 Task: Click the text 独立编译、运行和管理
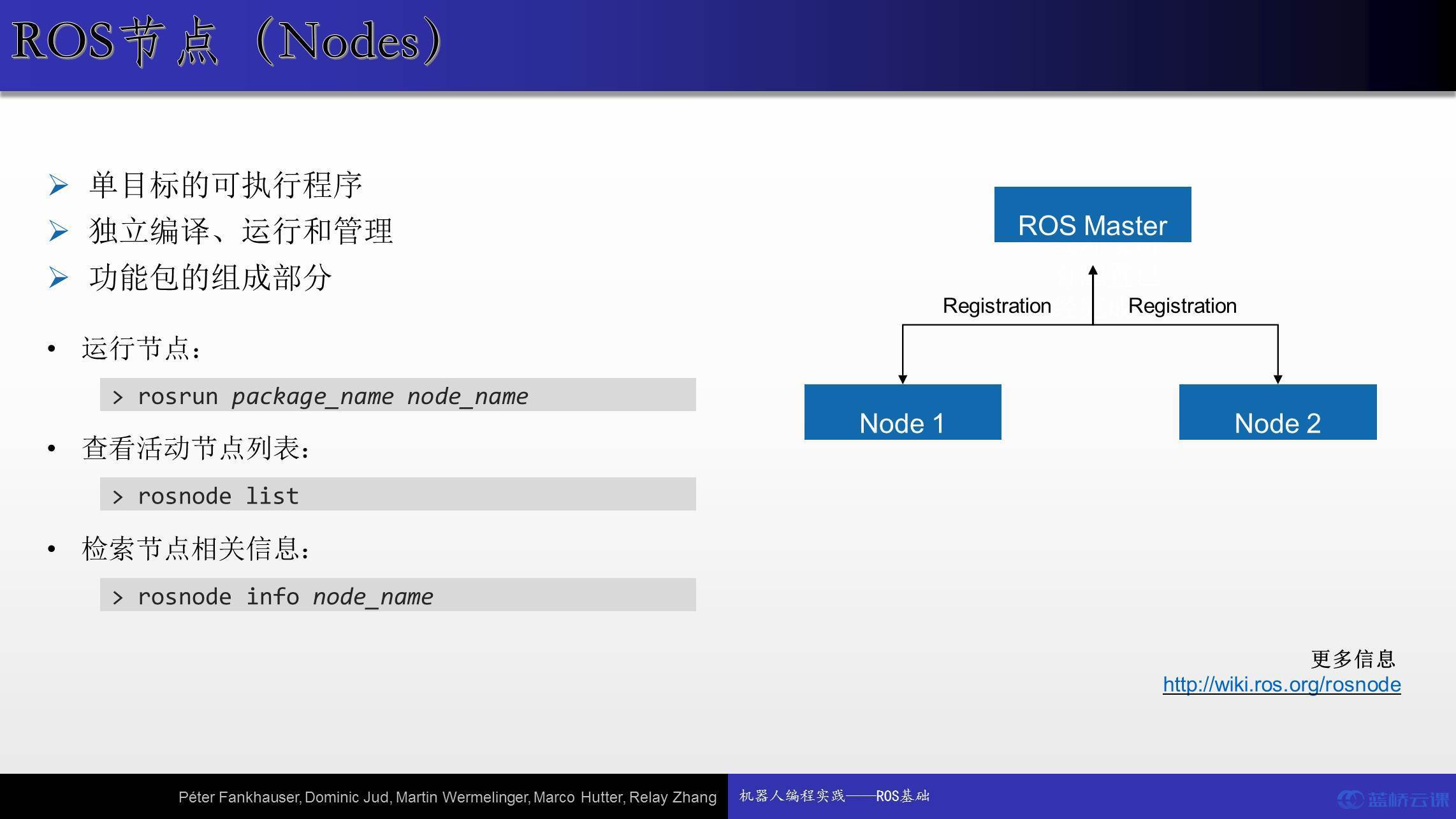241,231
